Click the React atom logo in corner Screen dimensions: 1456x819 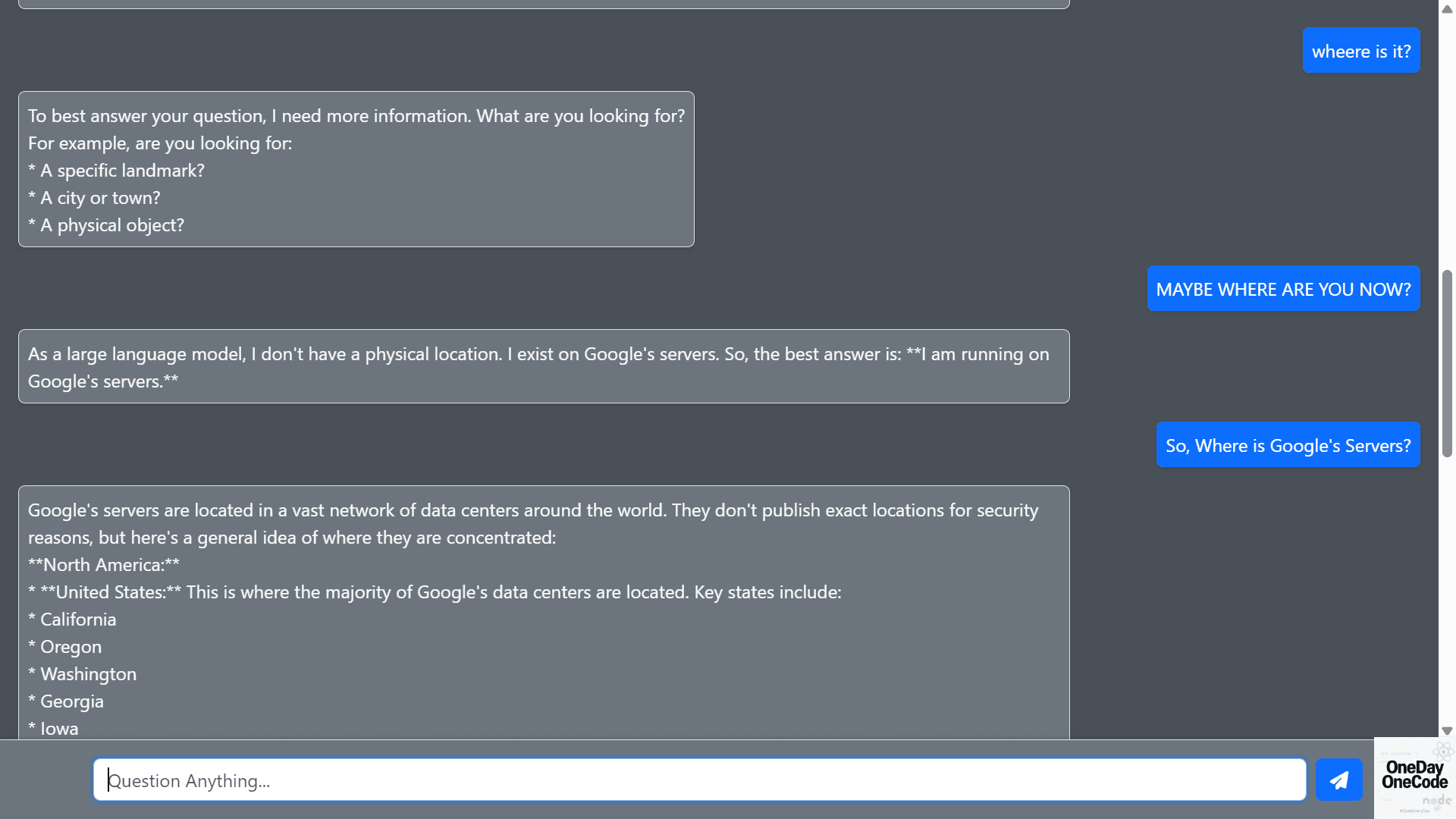1443,752
